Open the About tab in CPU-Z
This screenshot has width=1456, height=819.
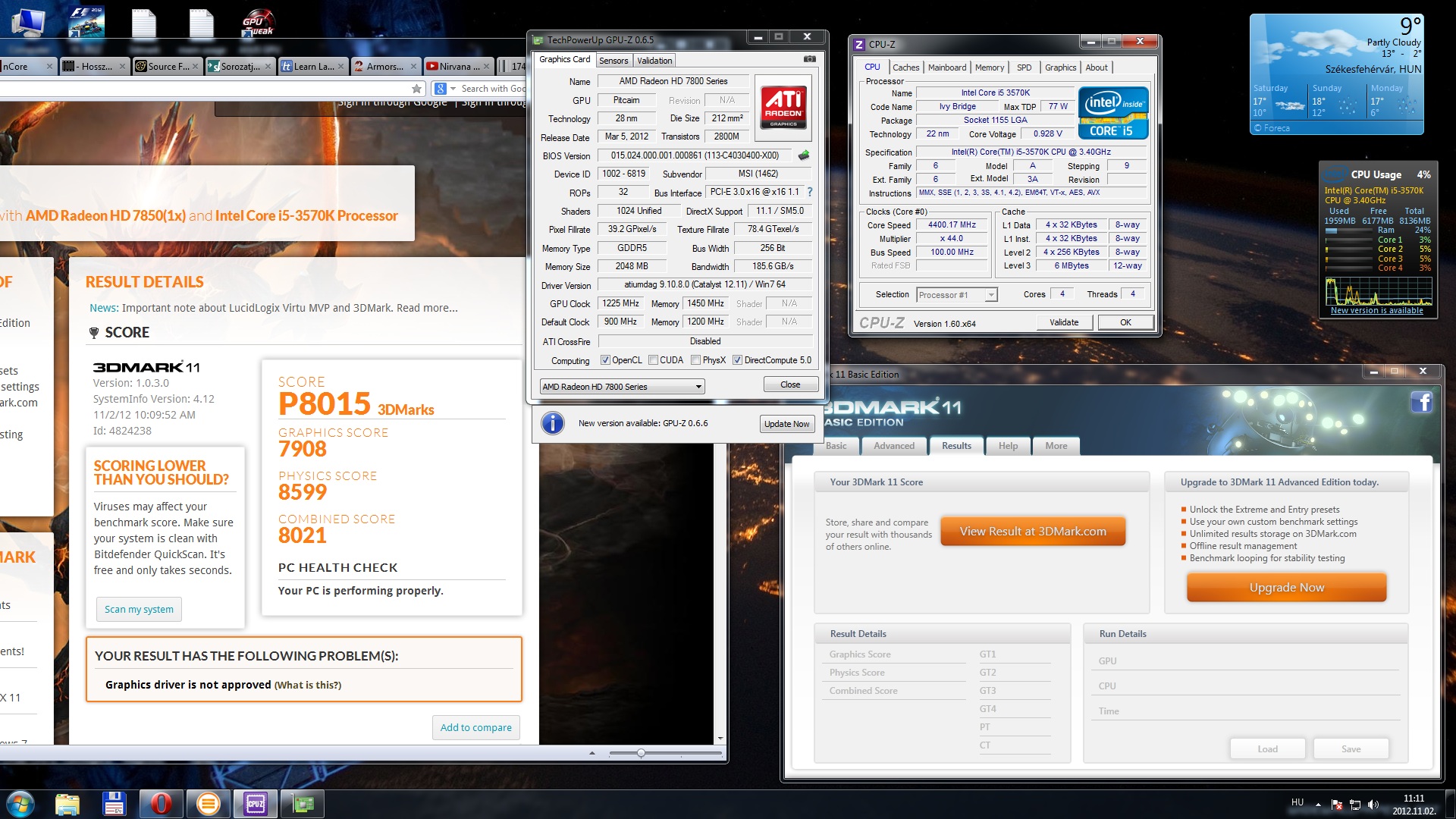(1097, 67)
